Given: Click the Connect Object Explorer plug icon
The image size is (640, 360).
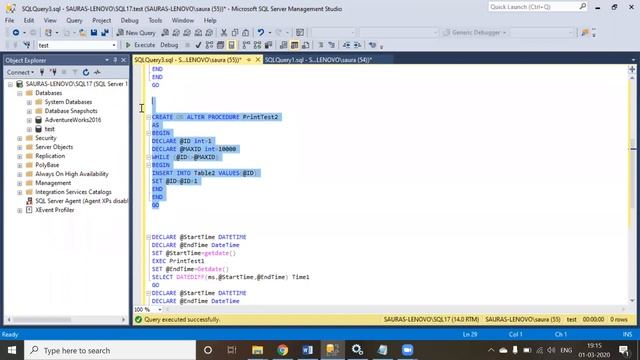Looking at the screenshot, I should [x=42, y=72].
